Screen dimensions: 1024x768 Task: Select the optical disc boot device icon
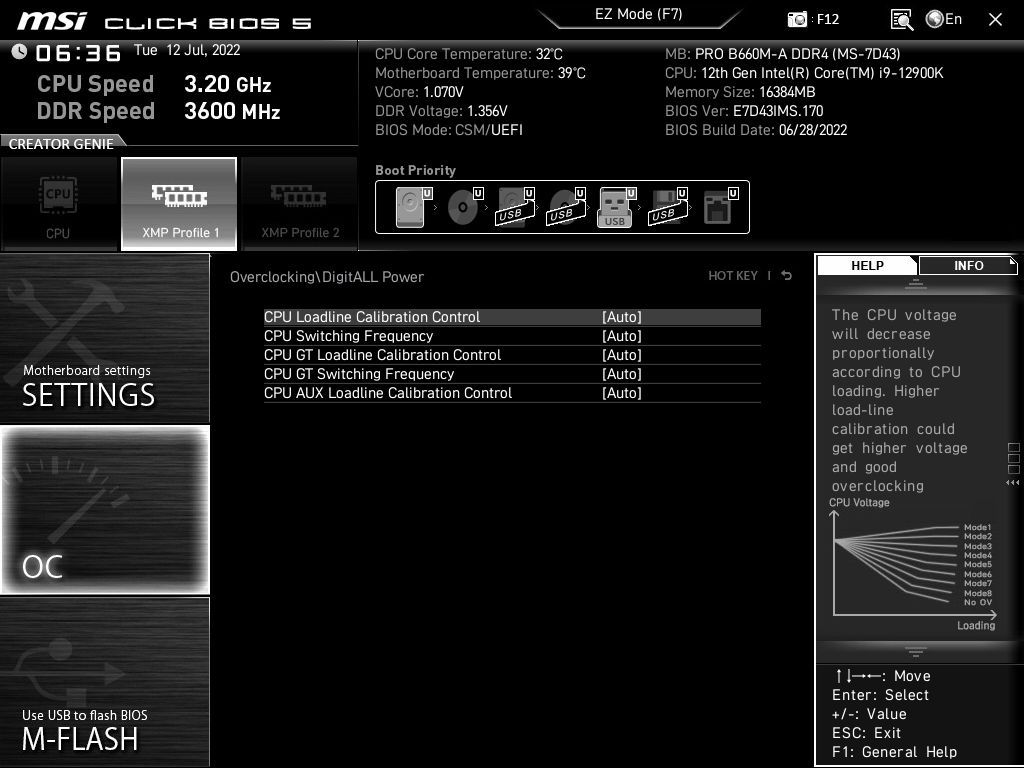tap(464, 207)
